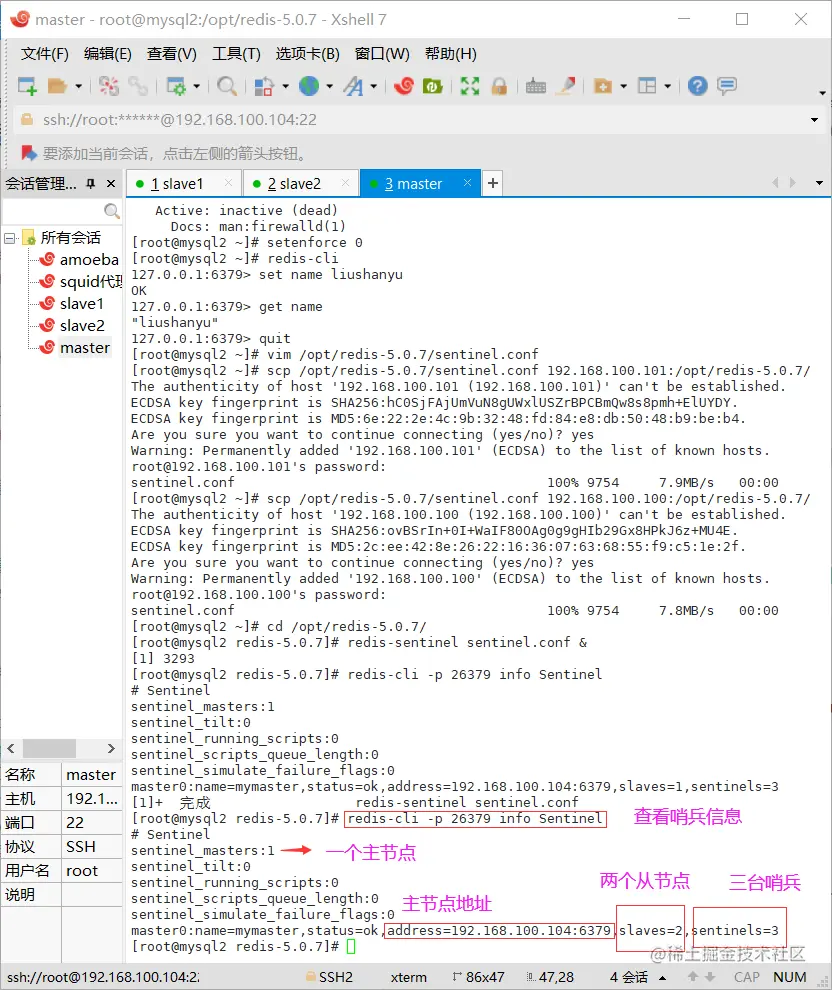Click the 4 会话 status bar arrow
832x990 pixels.
tap(663, 978)
